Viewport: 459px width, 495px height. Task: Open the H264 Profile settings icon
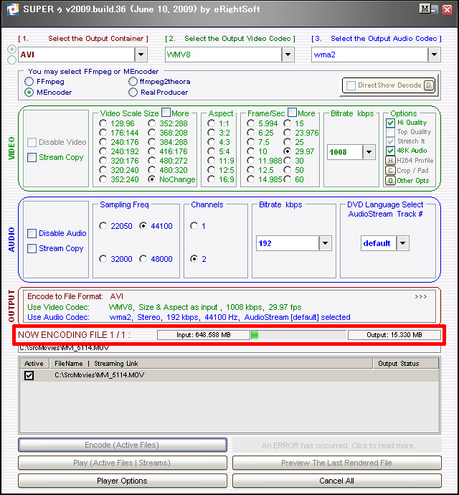pos(390,161)
